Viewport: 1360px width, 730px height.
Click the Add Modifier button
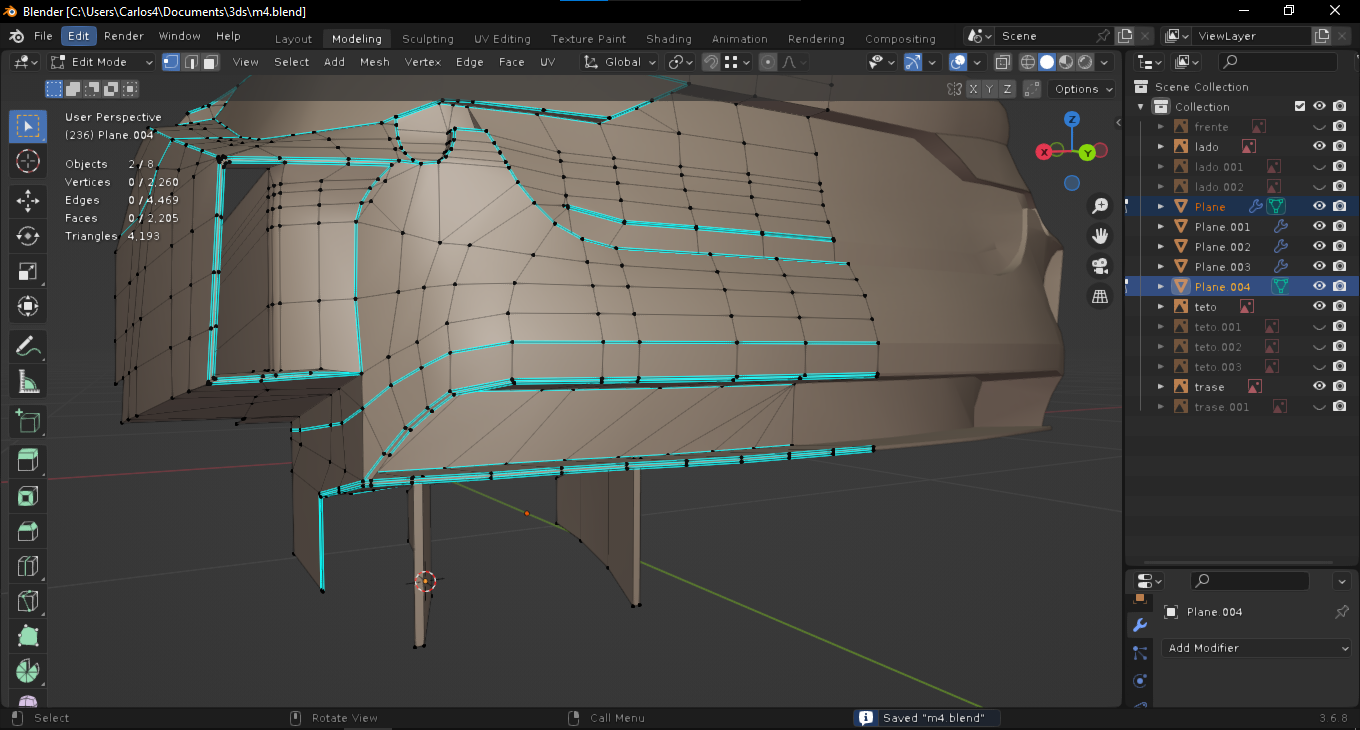coord(1257,648)
